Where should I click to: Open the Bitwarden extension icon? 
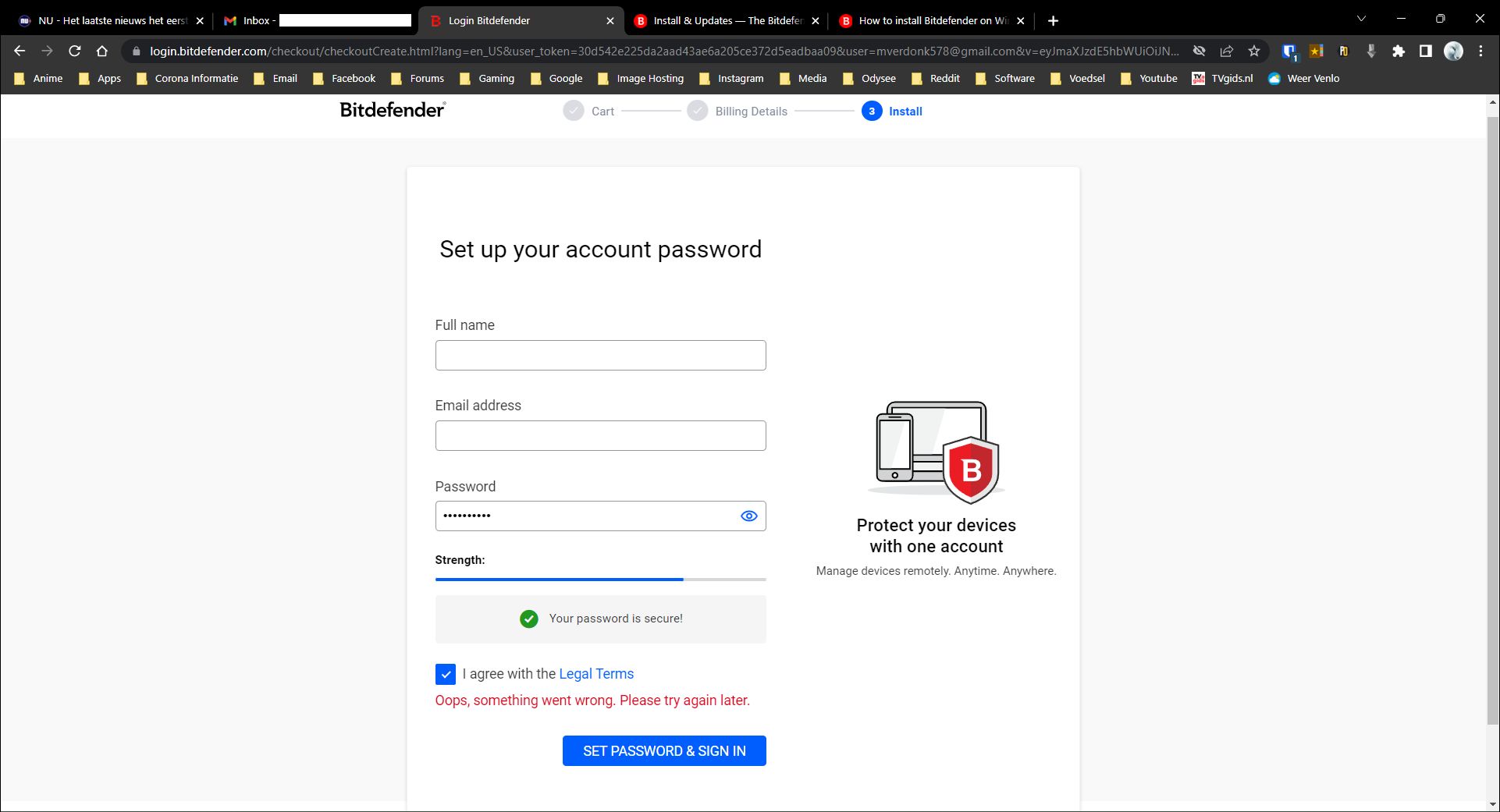[1289, 51]
